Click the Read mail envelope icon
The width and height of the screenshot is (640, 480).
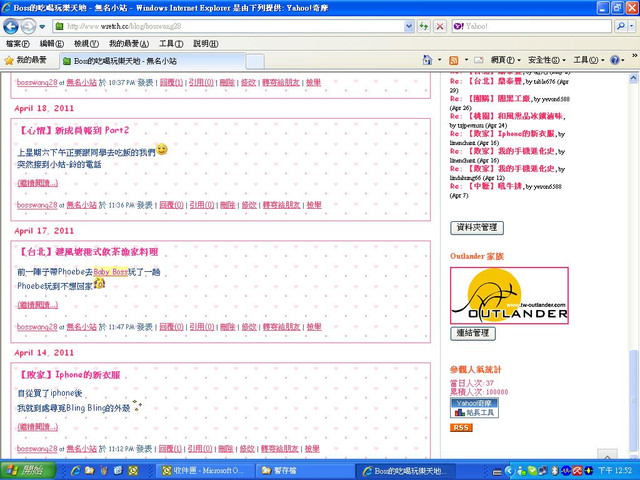pos(478,60)
